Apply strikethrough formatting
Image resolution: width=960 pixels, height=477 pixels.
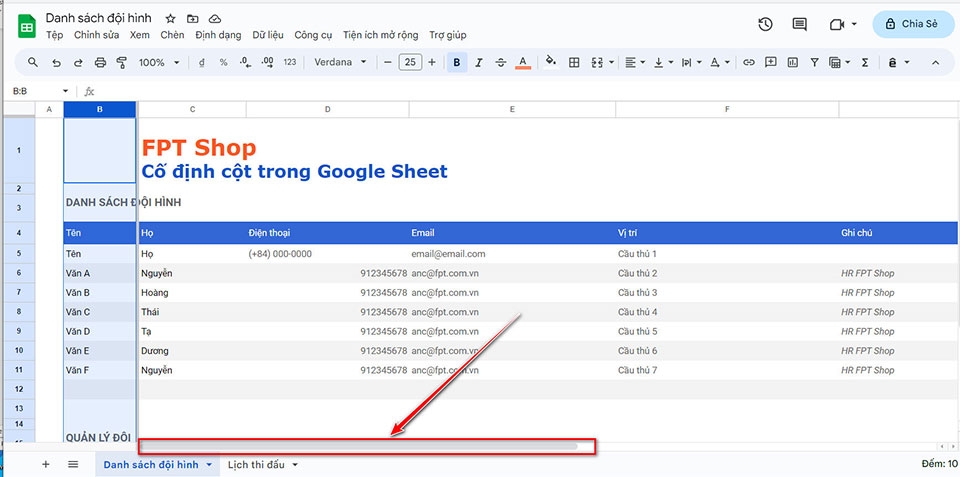(500, 62)
